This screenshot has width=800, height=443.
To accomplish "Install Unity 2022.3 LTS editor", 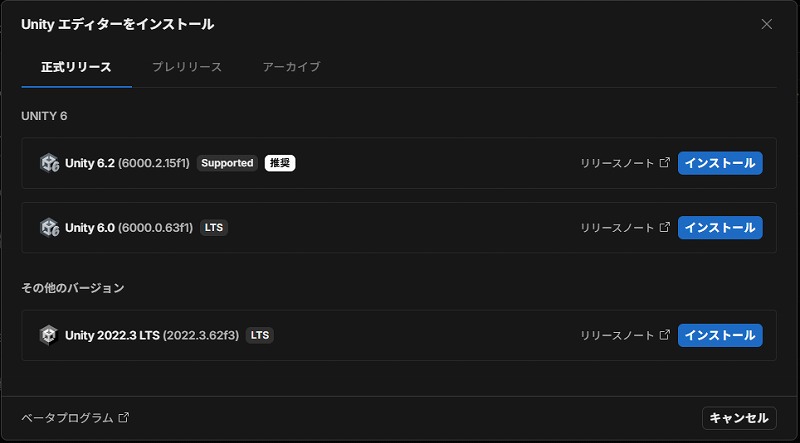I will (x=720, y=335).
